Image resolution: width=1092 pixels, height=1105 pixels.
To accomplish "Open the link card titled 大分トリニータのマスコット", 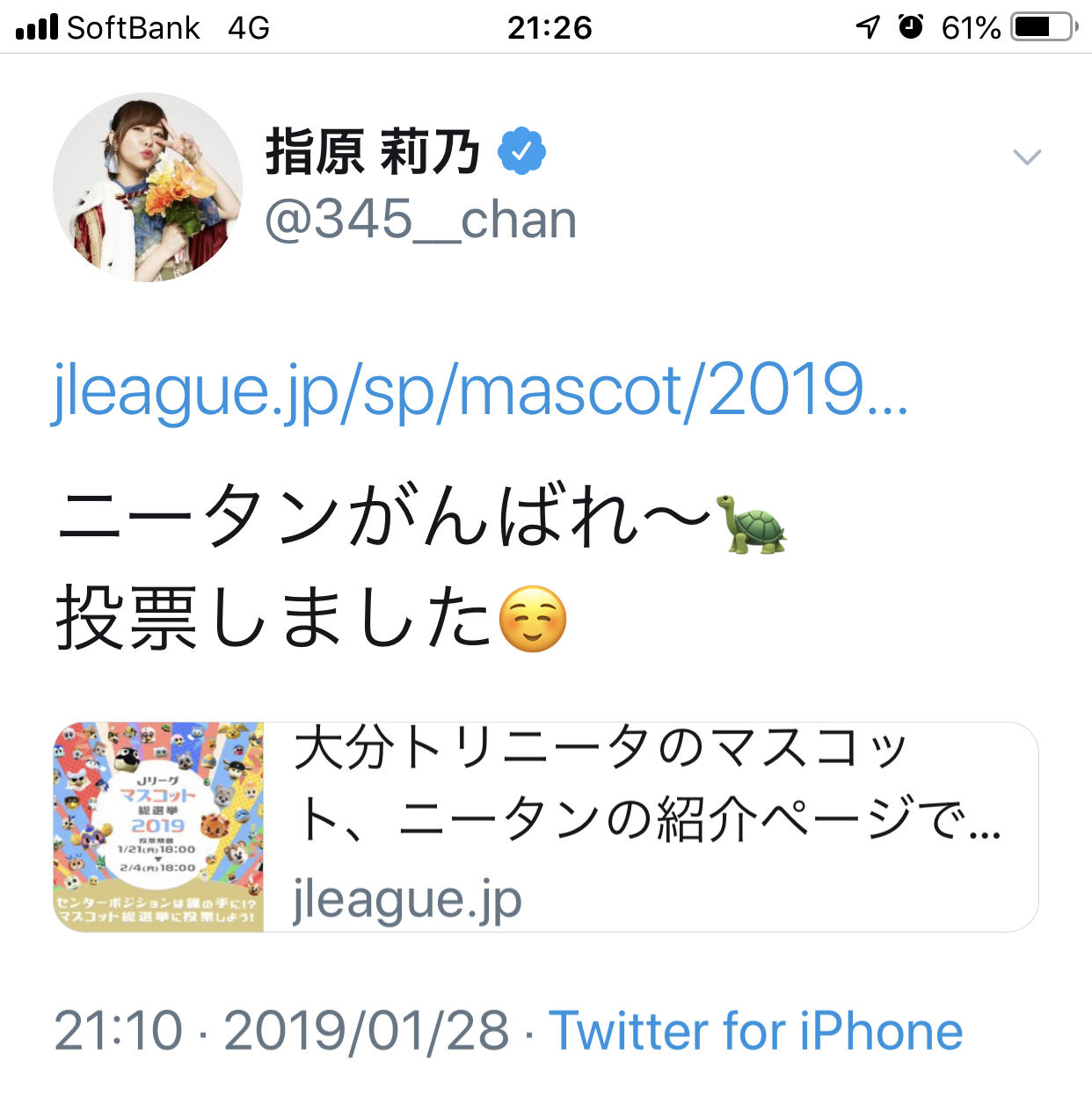I will (x=546, y=827).
